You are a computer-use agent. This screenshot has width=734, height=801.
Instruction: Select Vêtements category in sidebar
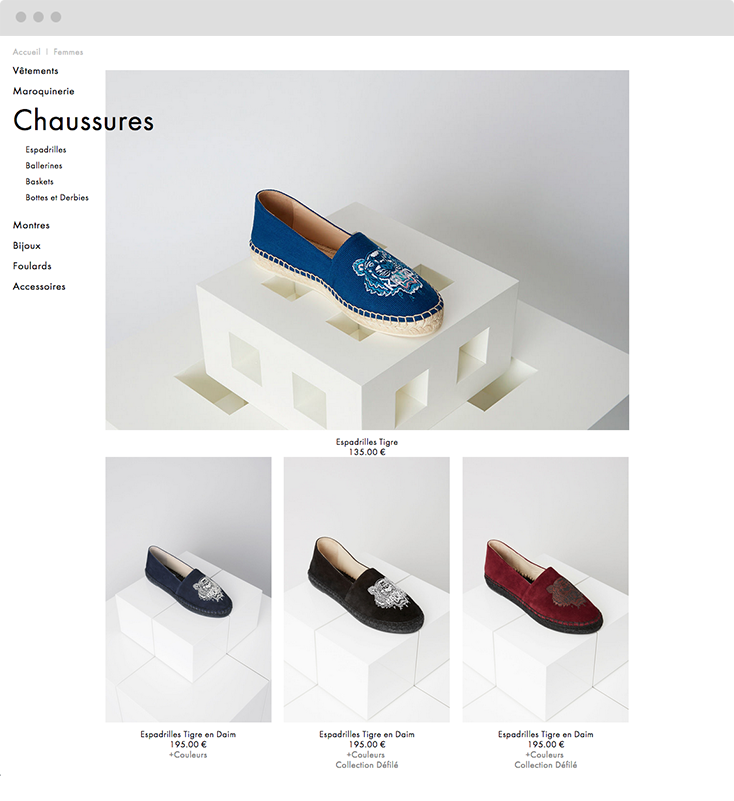point(35,71)
